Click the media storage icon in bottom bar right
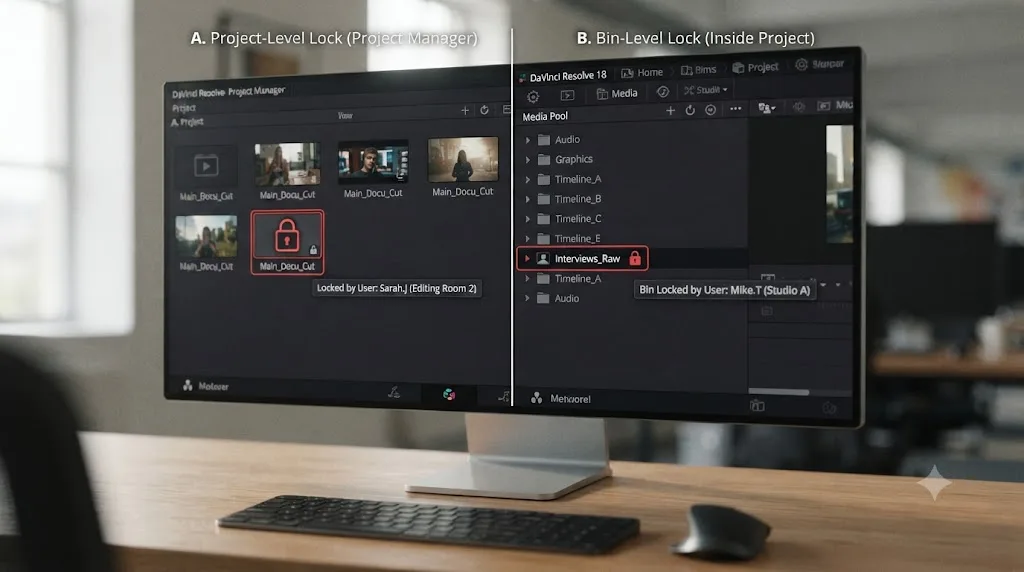Screen dimensions: 1024x572 tap(758, 405)
